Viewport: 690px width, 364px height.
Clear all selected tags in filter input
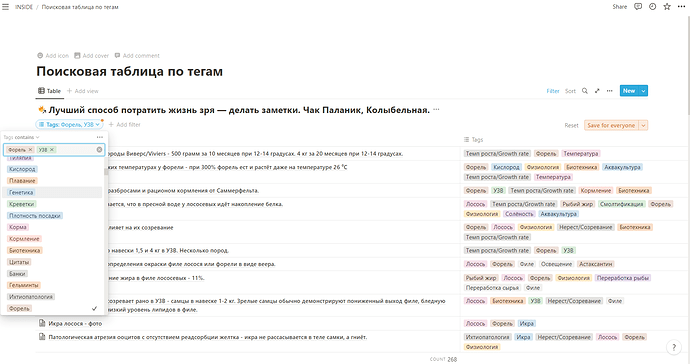coord(99,150)
